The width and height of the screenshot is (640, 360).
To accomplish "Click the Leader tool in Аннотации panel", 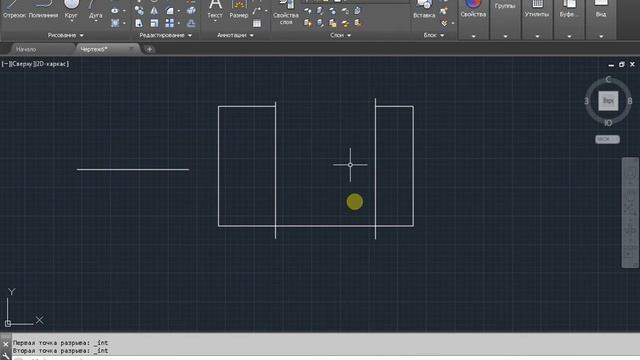I will (257, 11).
